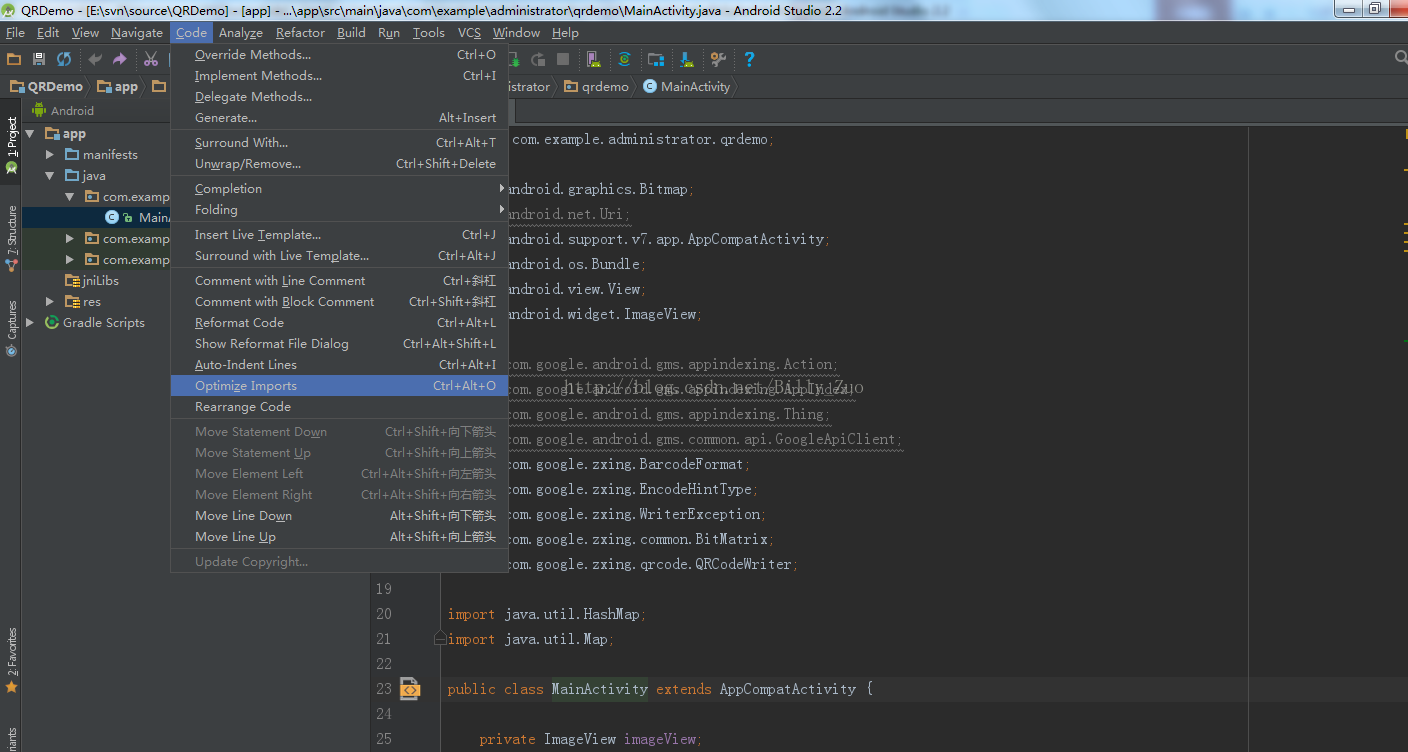
Task: Select Override Methods... menu entry
Action: click(x=339, y=54)
